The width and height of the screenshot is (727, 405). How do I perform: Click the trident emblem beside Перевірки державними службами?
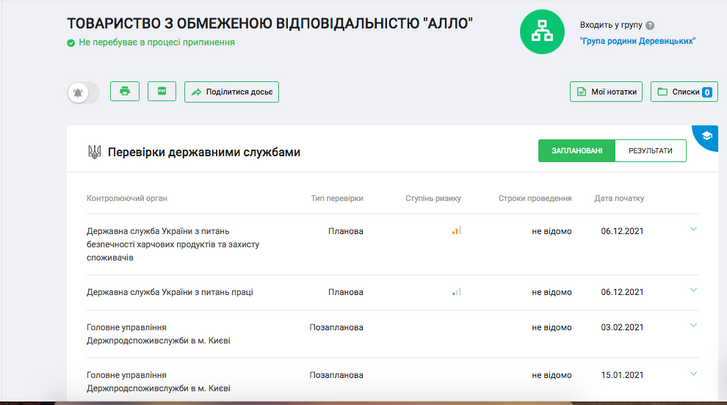tap(95, 152)
